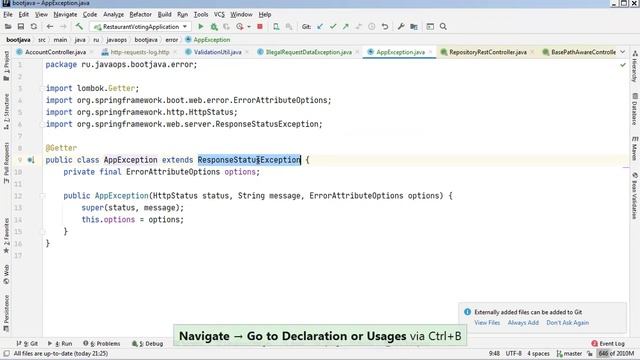Click the memory indicator 646 of 2010M
Screen dimensions: 640x360
point(616,353)
